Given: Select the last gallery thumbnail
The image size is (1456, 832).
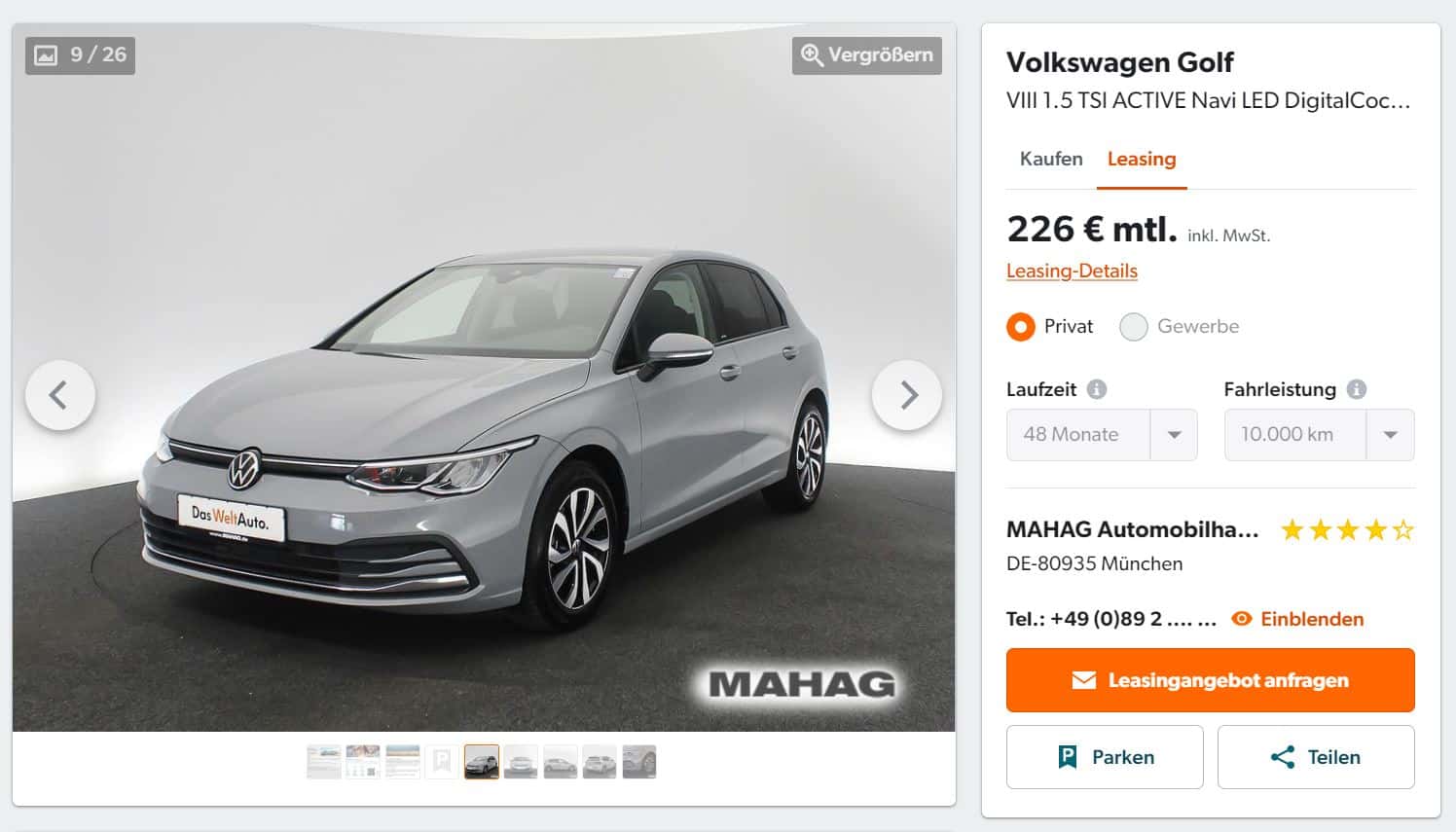Looking at the screenshot, I should [x=639, y=762].
